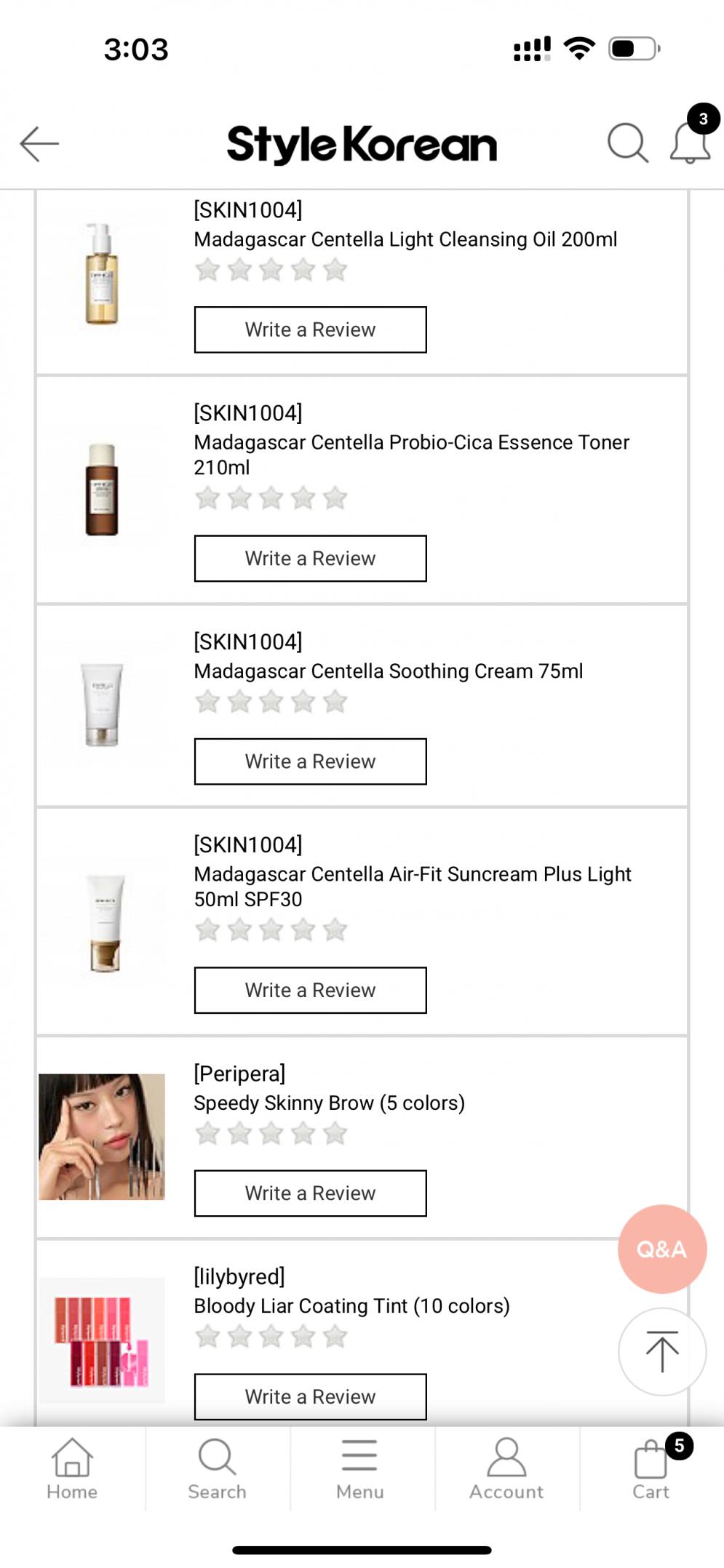Tap the back arrow icon

point(39,143)
